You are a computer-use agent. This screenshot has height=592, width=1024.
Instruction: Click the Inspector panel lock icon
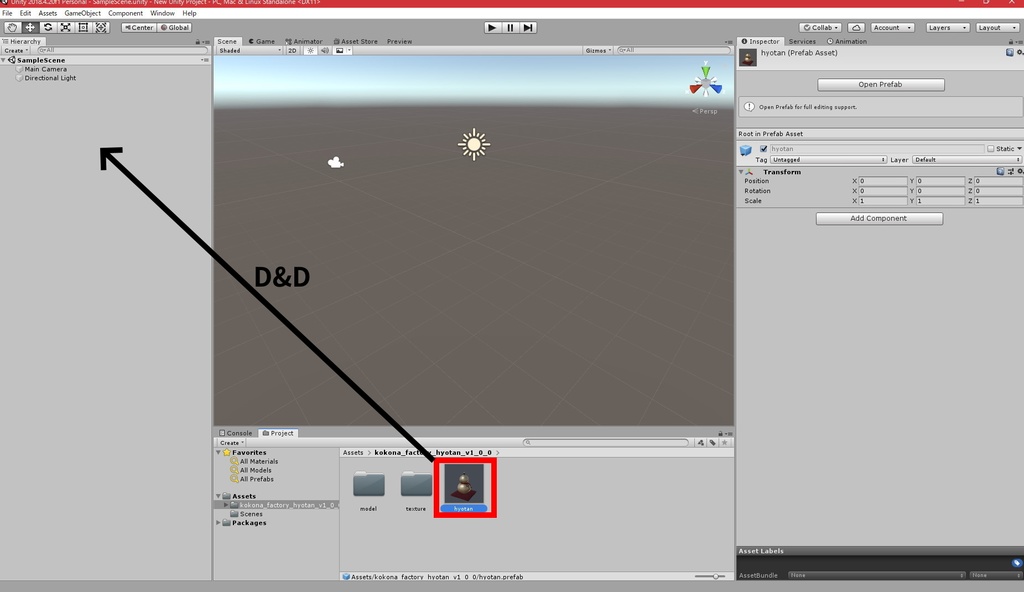pos(1011,41)
